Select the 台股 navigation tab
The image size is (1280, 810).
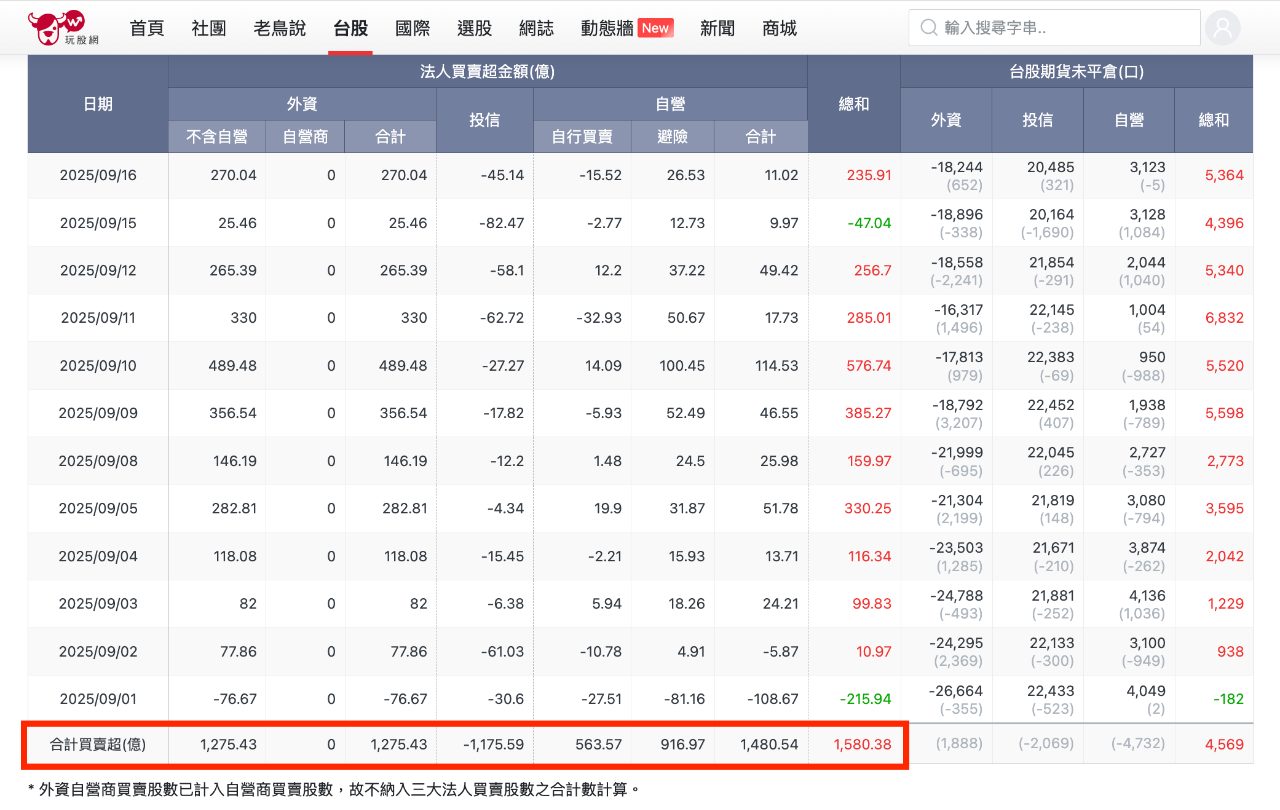tap(351, 28)
